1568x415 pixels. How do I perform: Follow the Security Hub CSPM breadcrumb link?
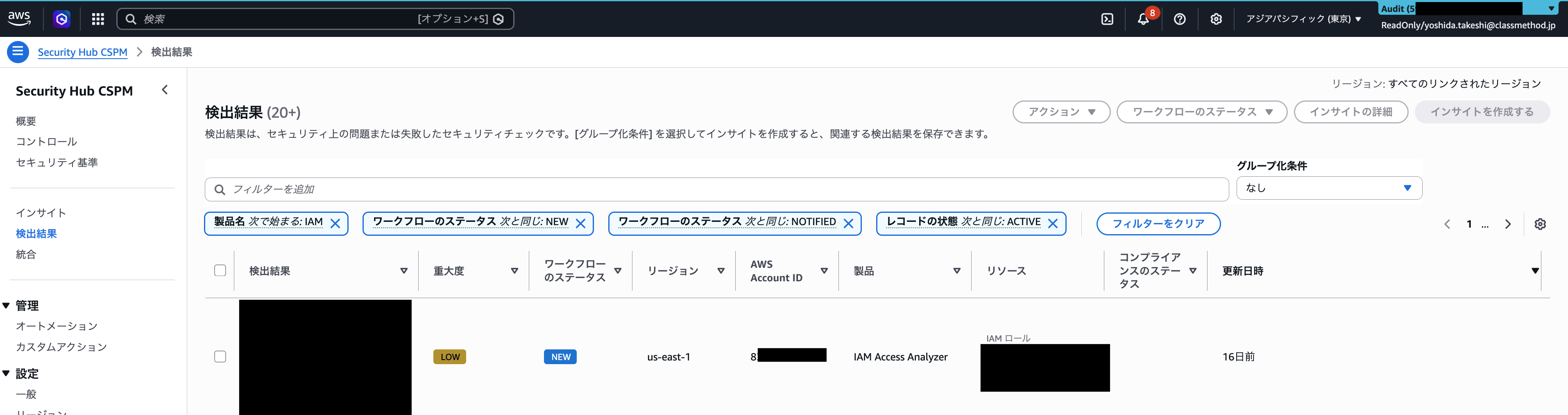82,52
